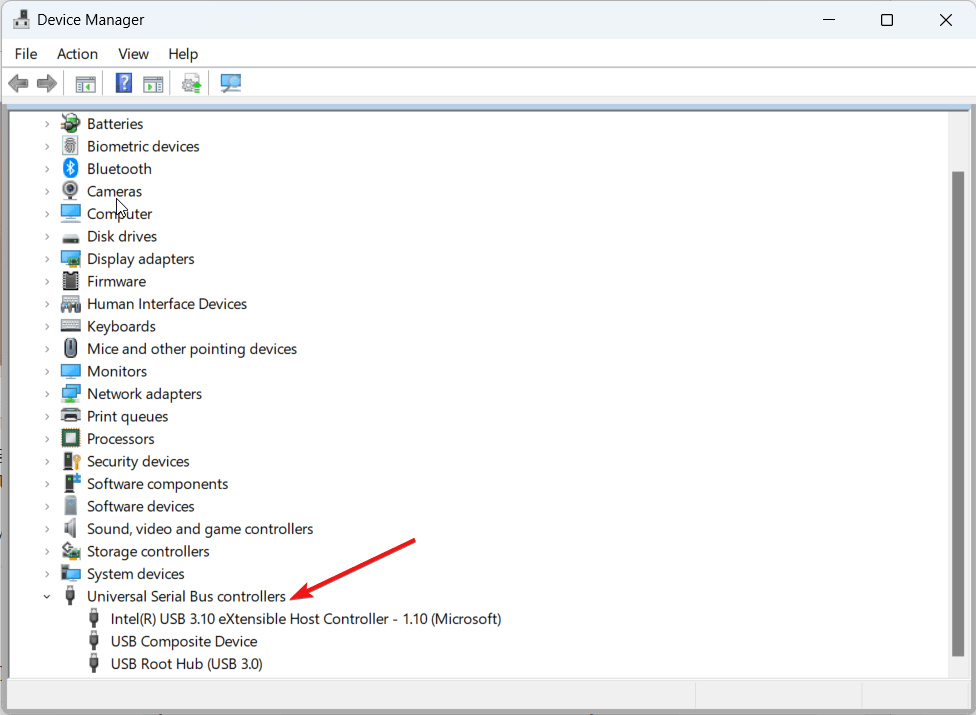The image size is (976, 715).
Task: Click Scan for hardware changes icon
Action: 231,83
